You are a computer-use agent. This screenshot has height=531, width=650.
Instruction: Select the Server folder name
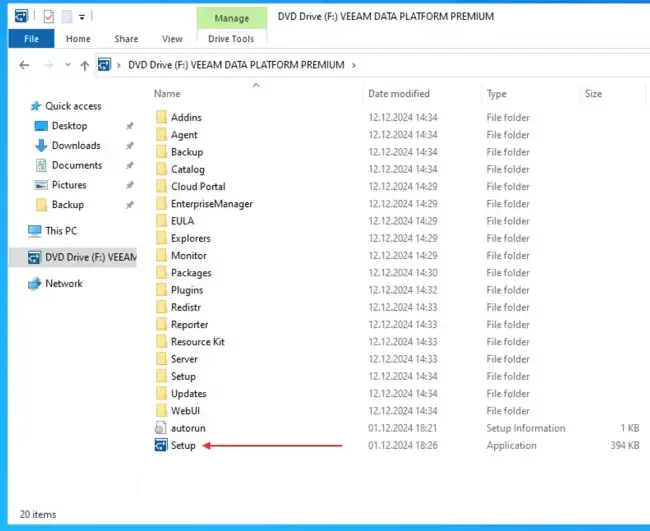pos(184,359)
